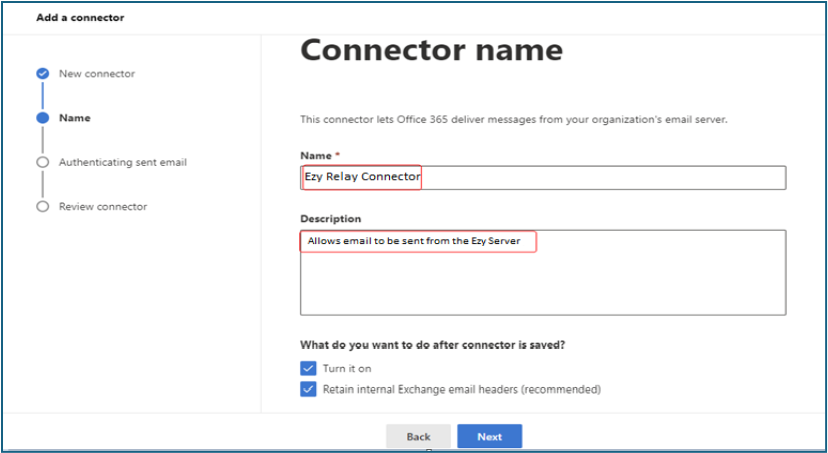Jump to Authenticating sent email step label
This screenshot has height=453, width=828.
[123, 162]
